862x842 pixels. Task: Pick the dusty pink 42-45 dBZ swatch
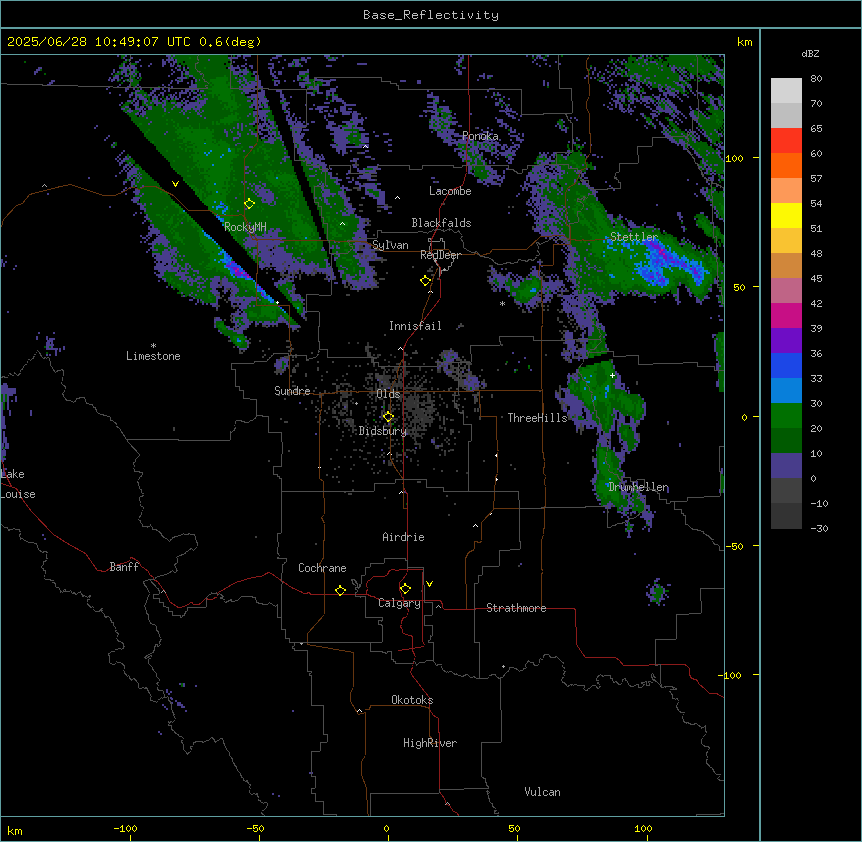(x=786, y=291)
